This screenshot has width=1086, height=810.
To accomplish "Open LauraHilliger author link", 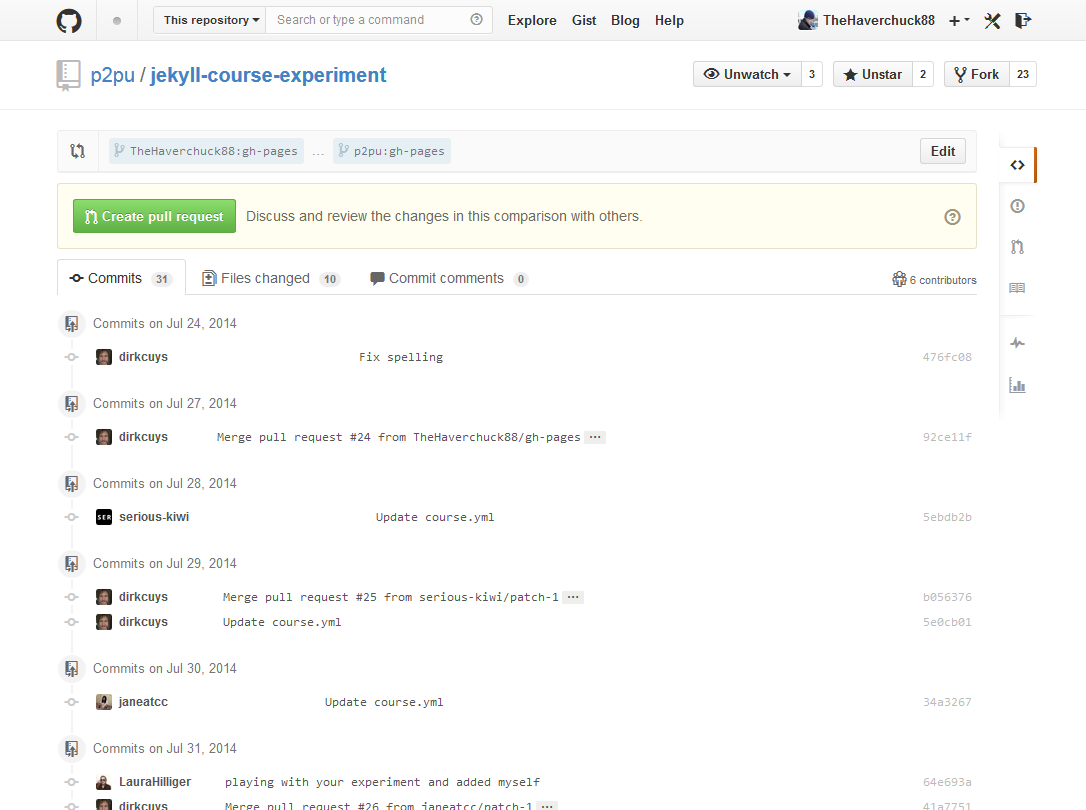I will point(155,782).
